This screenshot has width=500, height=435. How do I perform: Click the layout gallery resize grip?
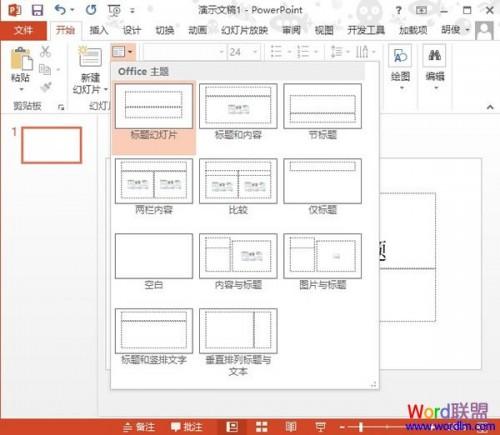click(x=373, y=384)
